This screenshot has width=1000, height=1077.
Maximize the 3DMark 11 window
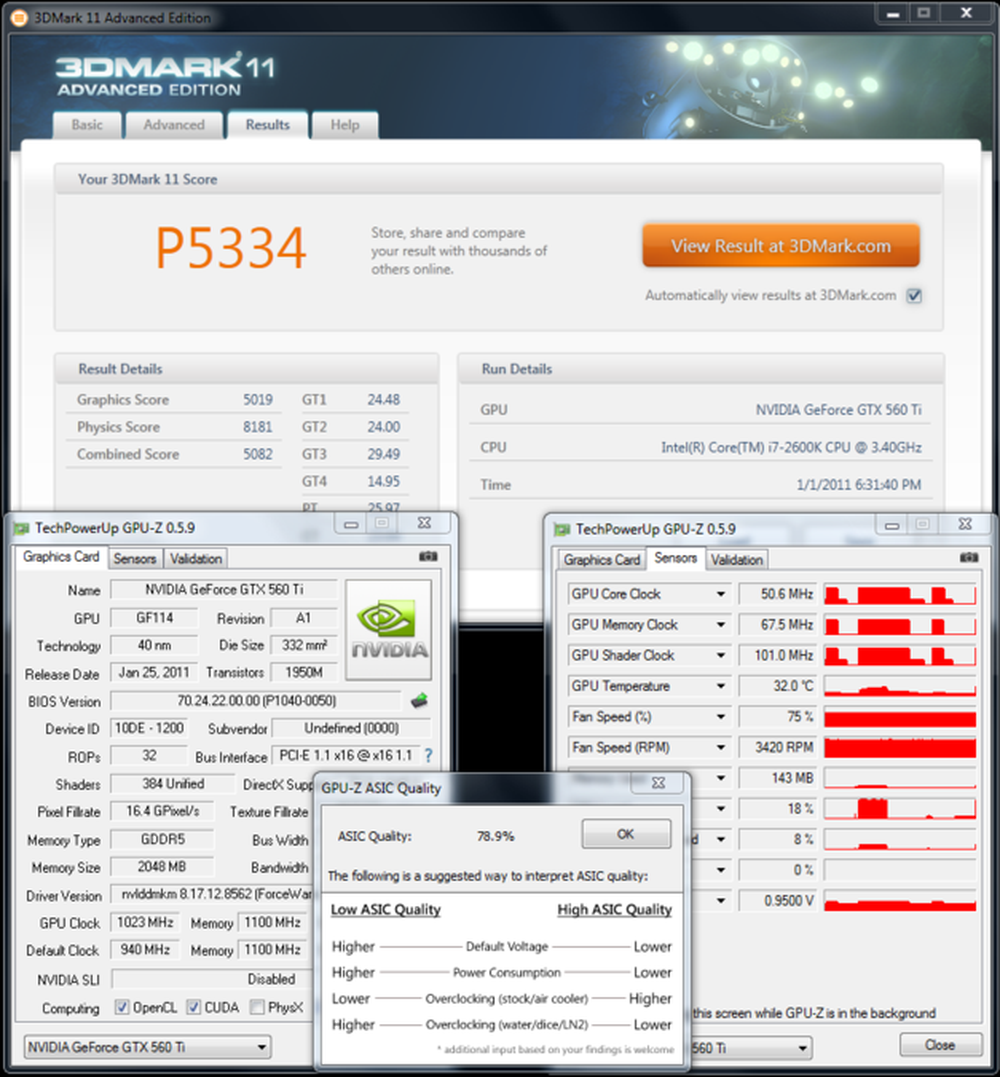(924, 12)
